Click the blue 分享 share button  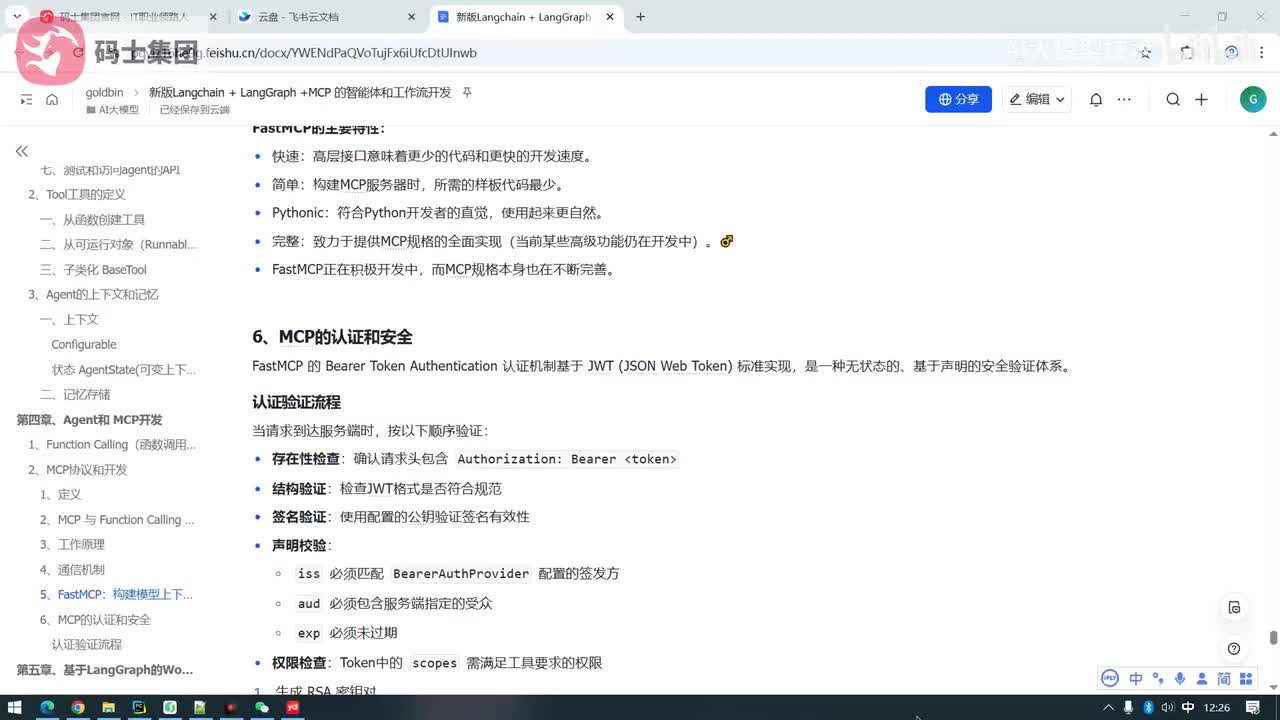[958, 99]
